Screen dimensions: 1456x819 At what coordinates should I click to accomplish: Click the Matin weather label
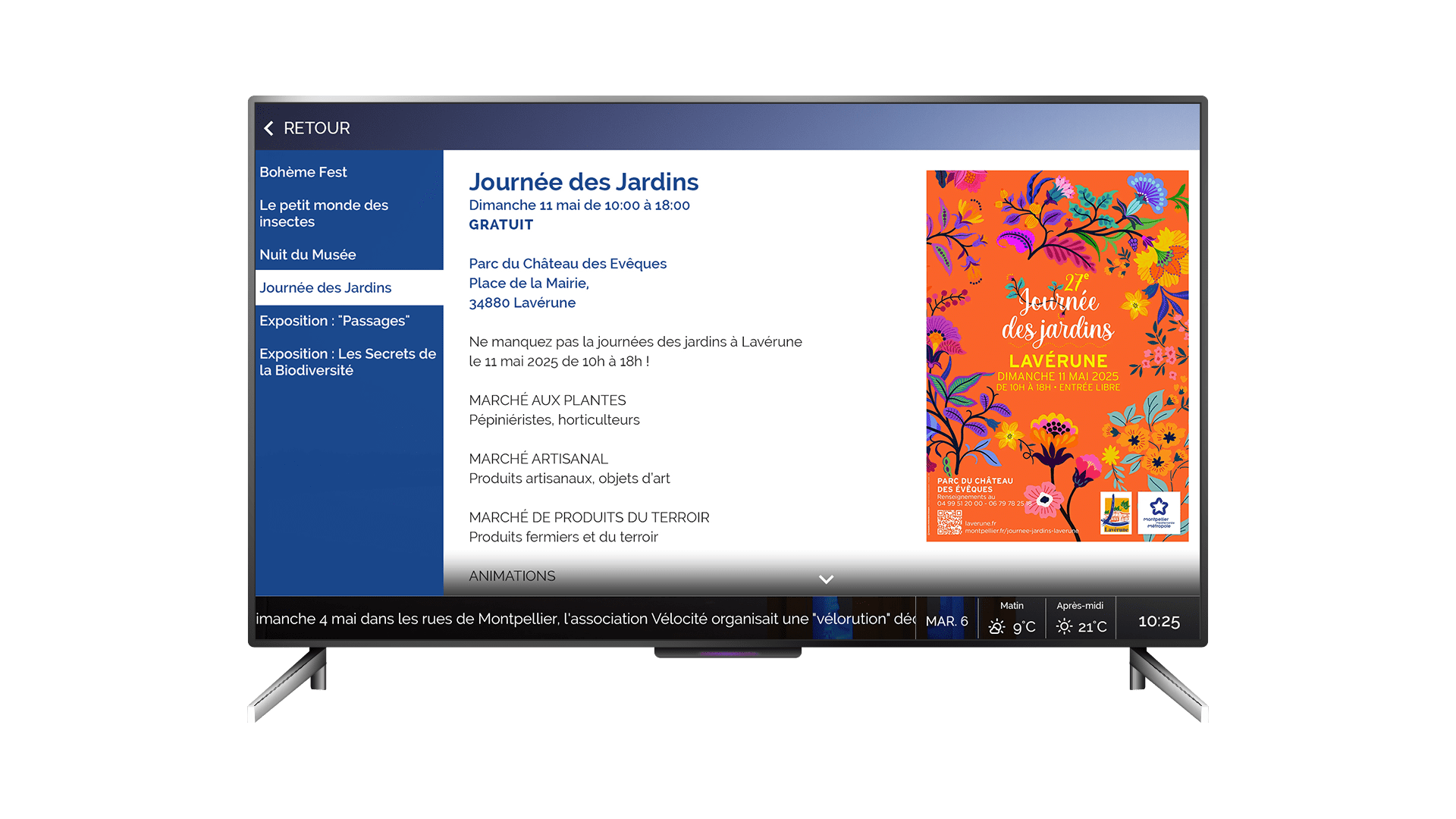[1012, 605]
